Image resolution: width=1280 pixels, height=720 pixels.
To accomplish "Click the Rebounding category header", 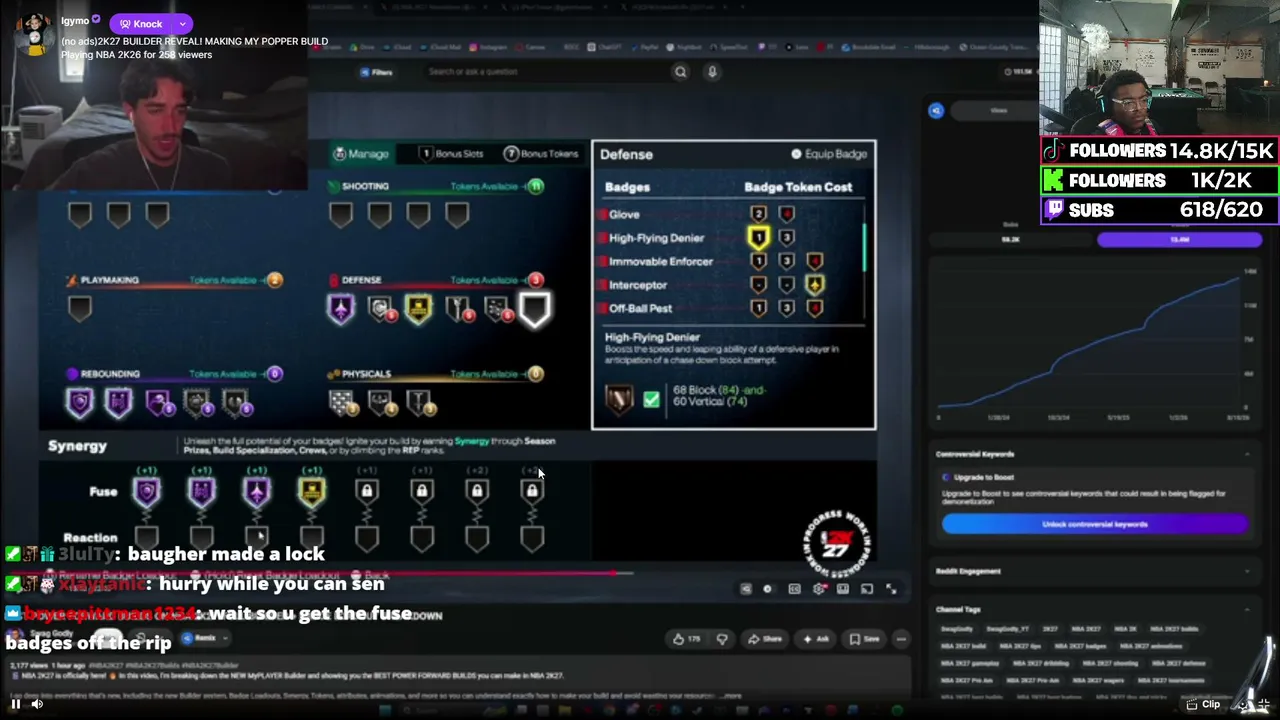I will tap(109, 374).
